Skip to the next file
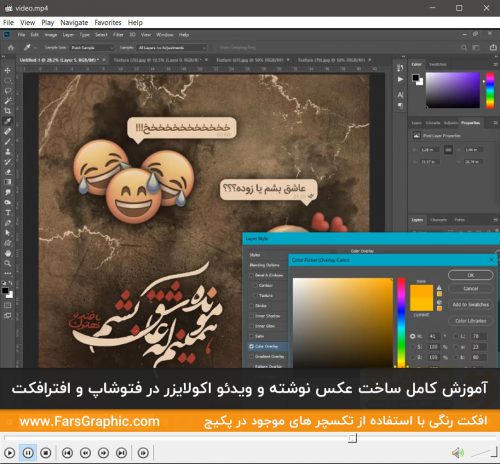Image resolution: width=500 pixels, height=464 pixels. 122,453
